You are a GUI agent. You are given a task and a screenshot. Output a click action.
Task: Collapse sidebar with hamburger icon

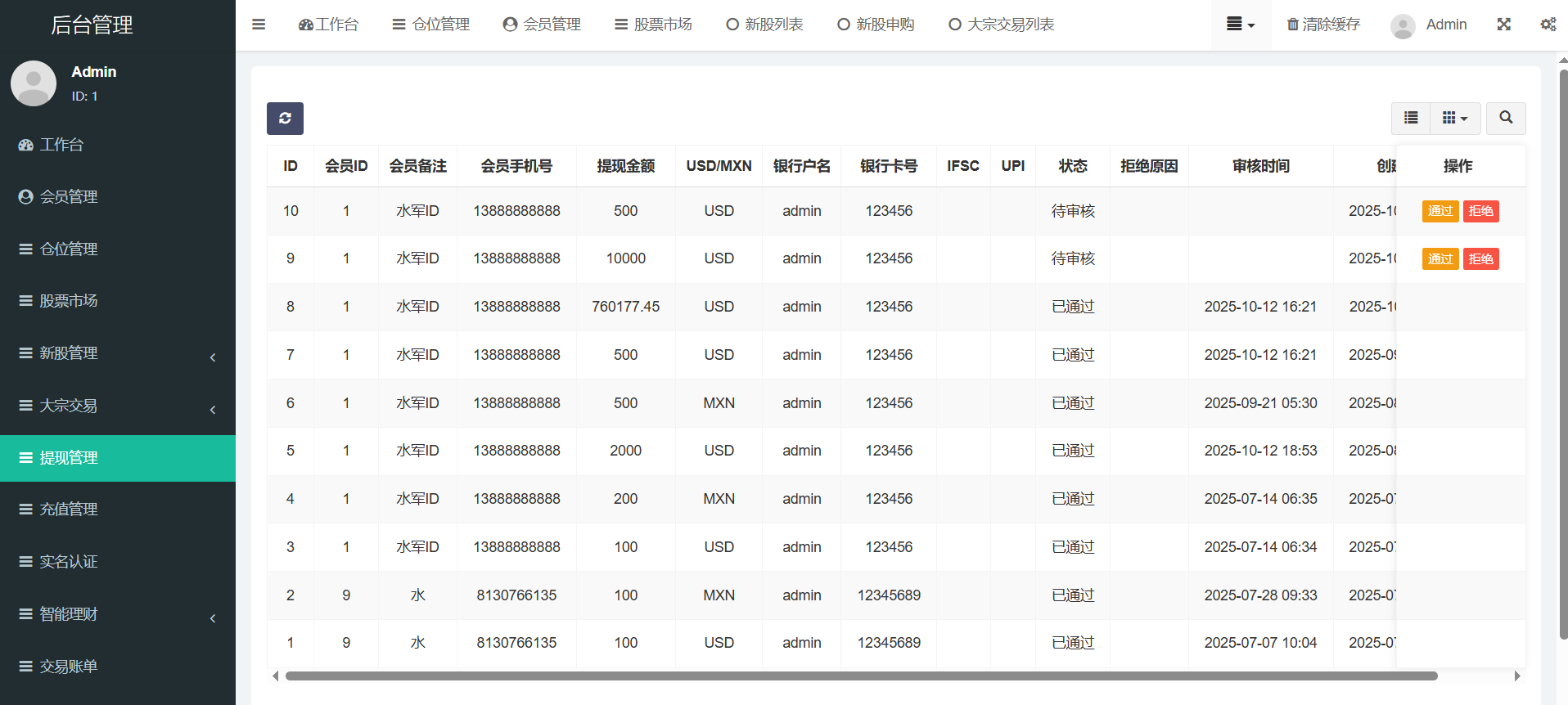259,25
